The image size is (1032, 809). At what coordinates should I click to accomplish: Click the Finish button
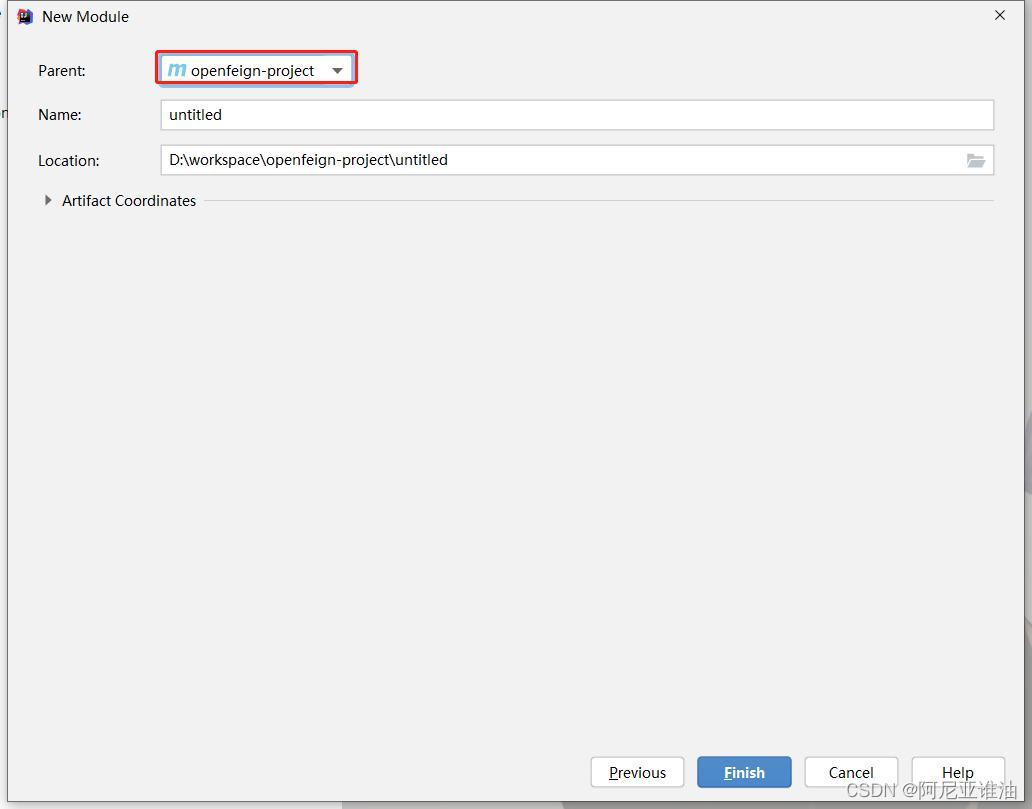tap(744, 772)
